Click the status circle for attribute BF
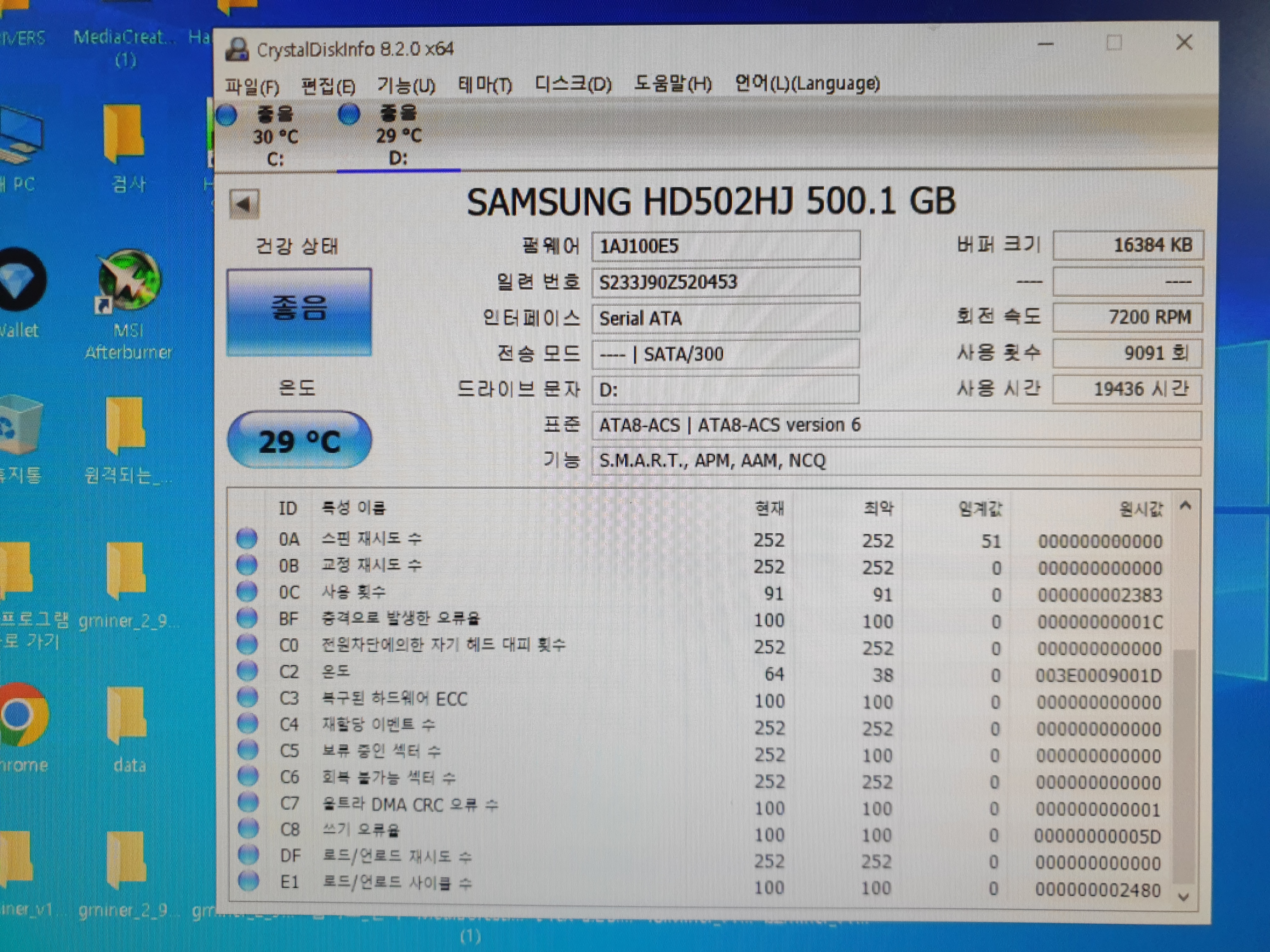 click(247, 618)
